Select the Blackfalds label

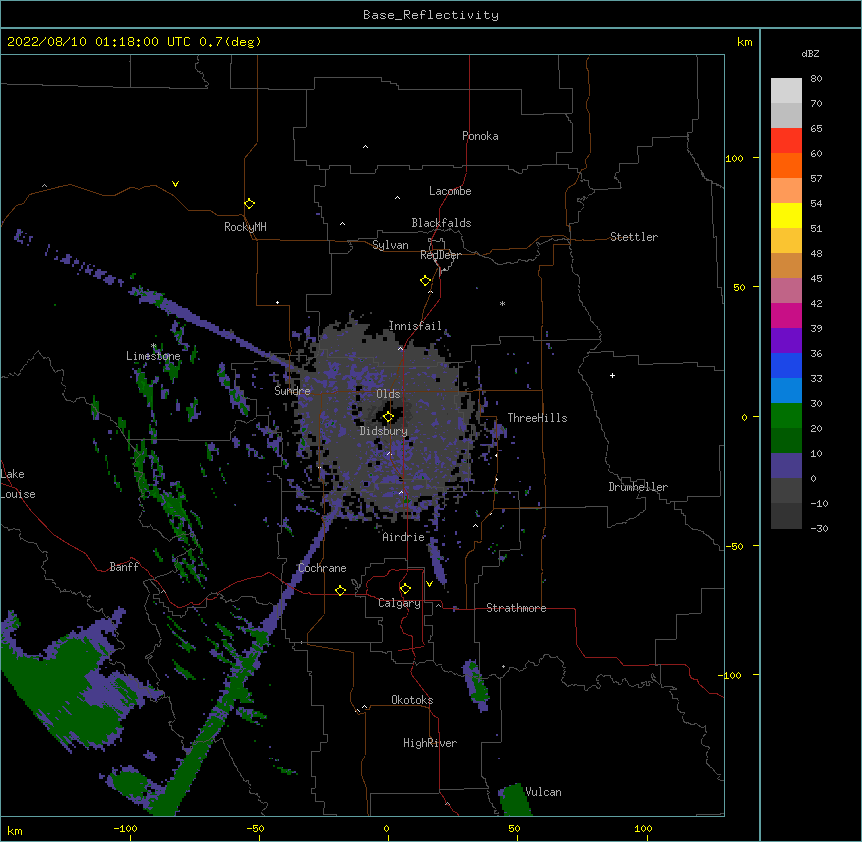[441, 223]
